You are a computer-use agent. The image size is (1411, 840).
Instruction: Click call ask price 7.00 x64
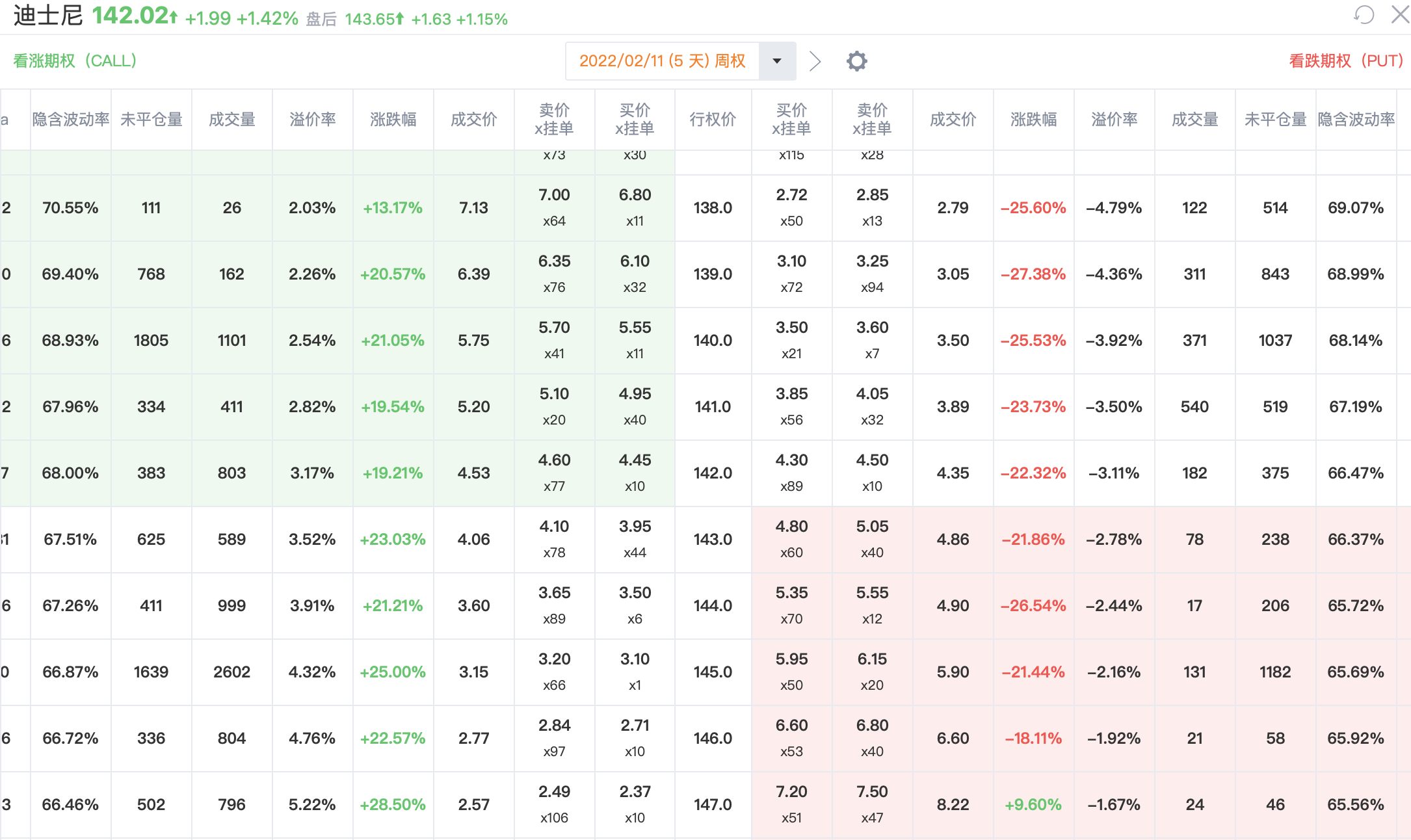point(554,208)
